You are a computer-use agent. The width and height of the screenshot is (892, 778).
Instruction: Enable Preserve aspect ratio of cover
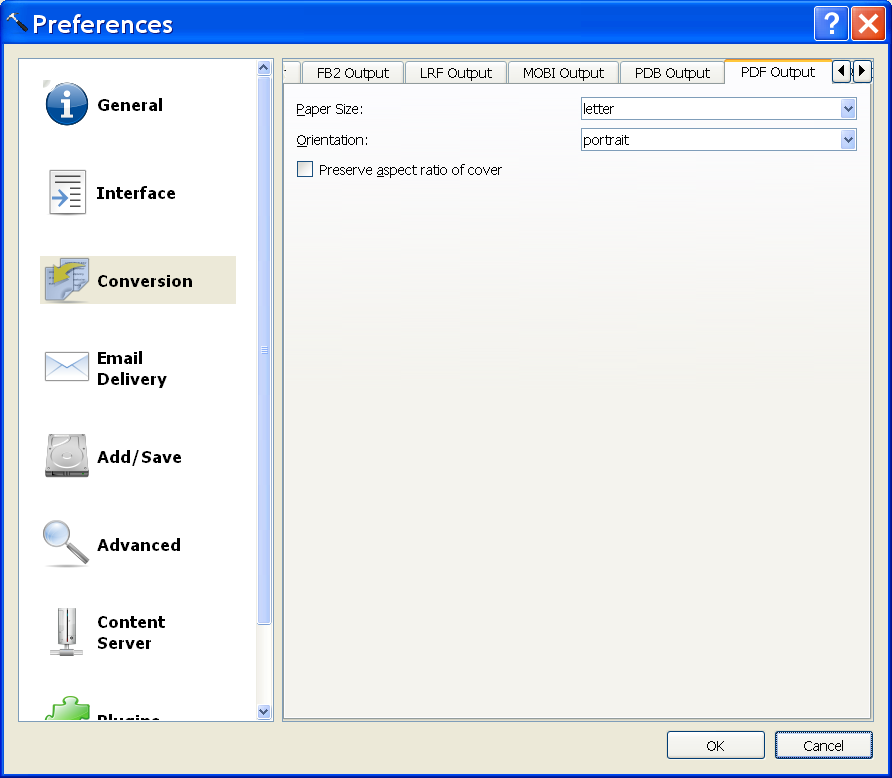pyautogui.click(x=305, y=169)
